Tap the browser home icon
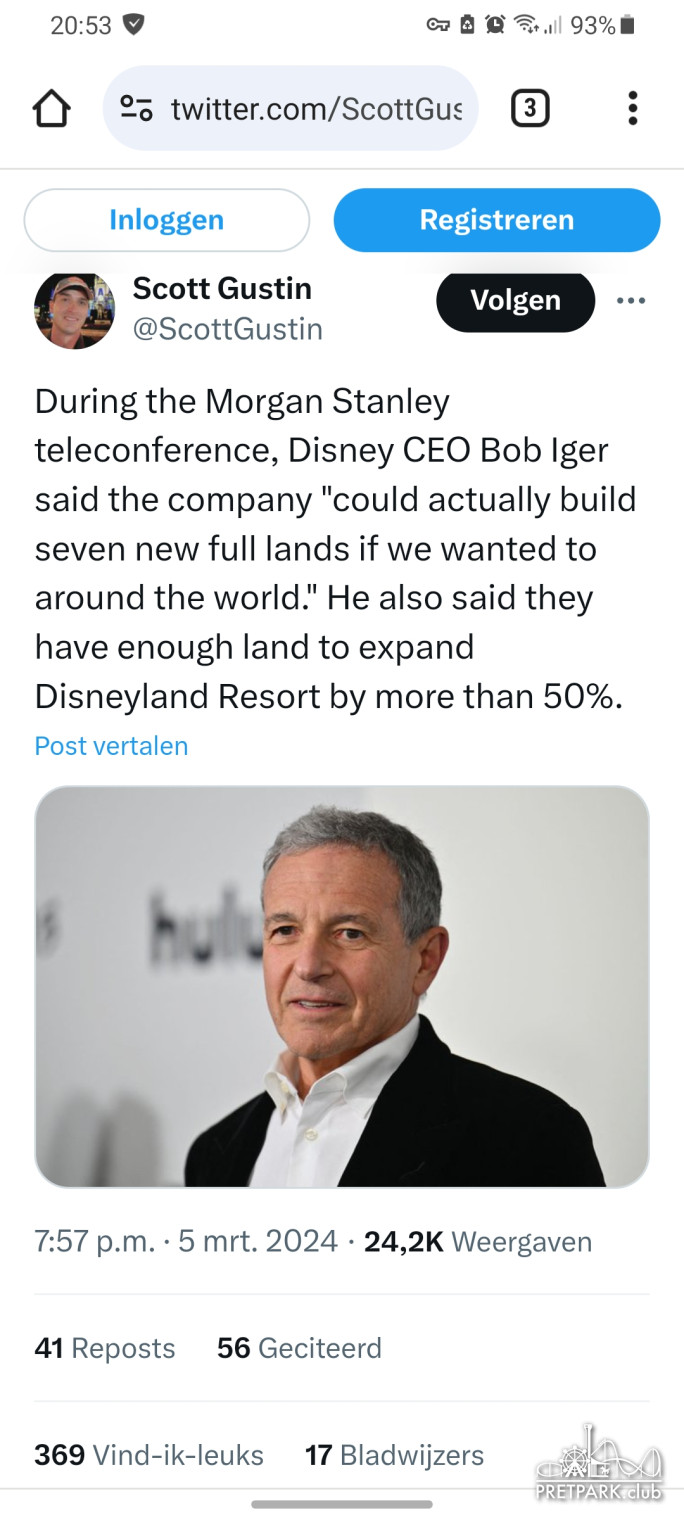 [x=52, y=108]
